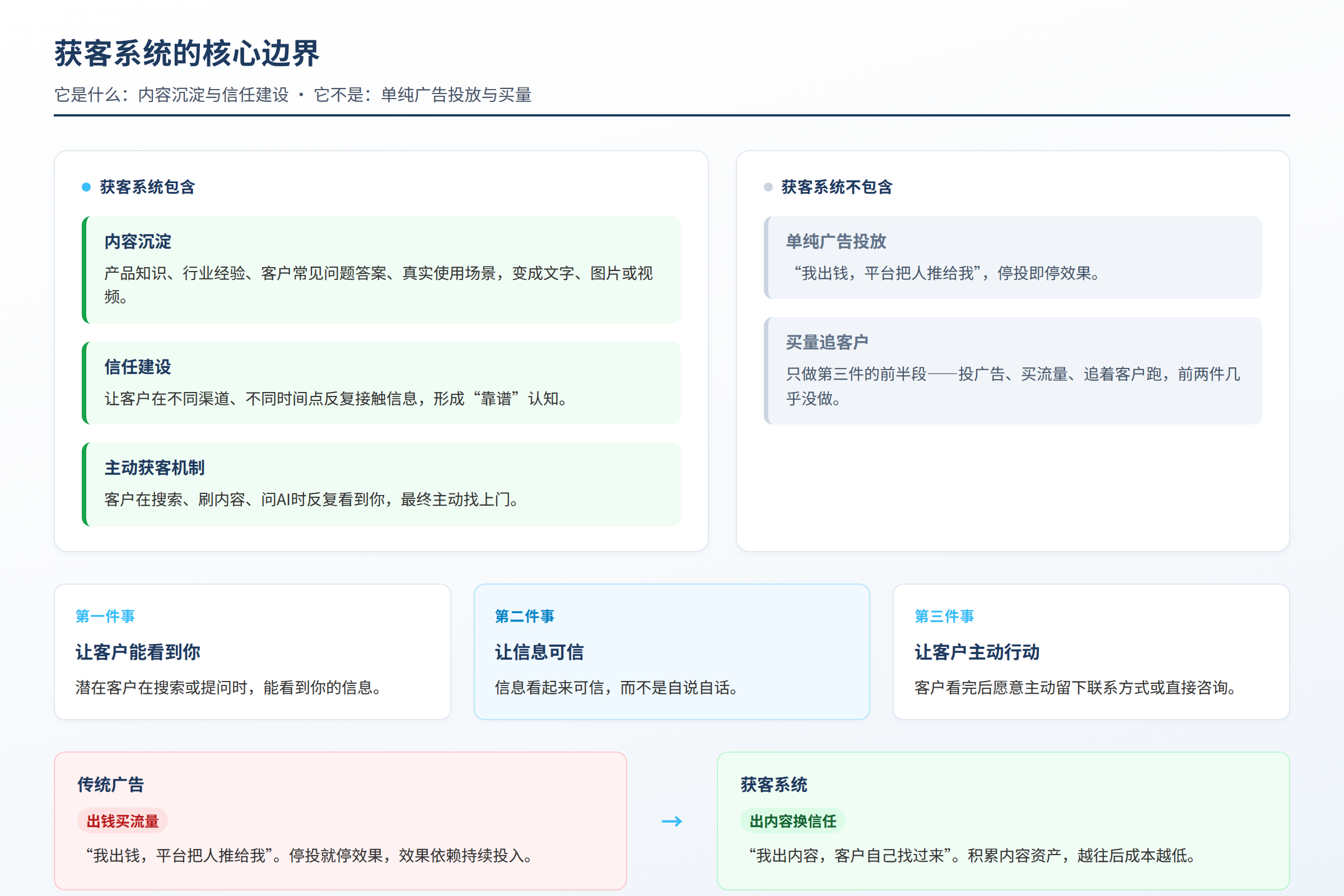Click the text 停投即停效果 in the ad card
This screenshot has height=896, width=1344.
tap(1044, 273)
